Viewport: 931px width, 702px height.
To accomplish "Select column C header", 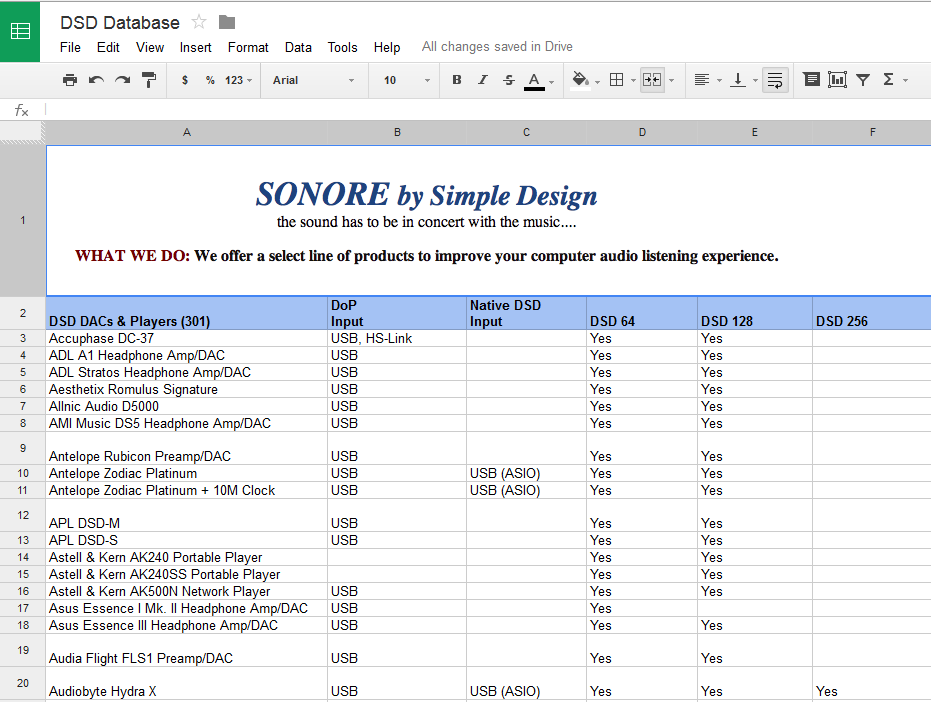I will [527, 132].
